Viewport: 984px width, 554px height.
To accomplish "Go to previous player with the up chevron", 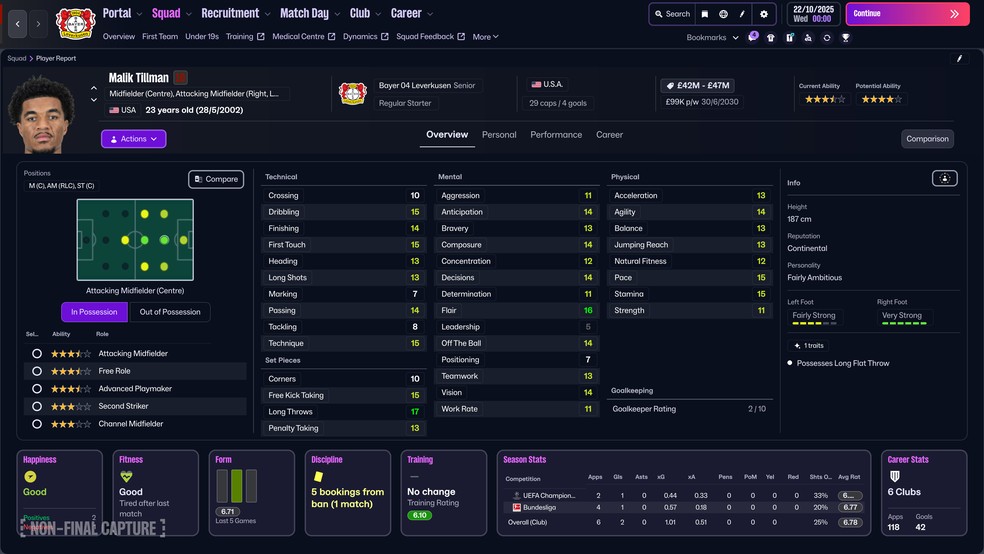I will point(94,88).
